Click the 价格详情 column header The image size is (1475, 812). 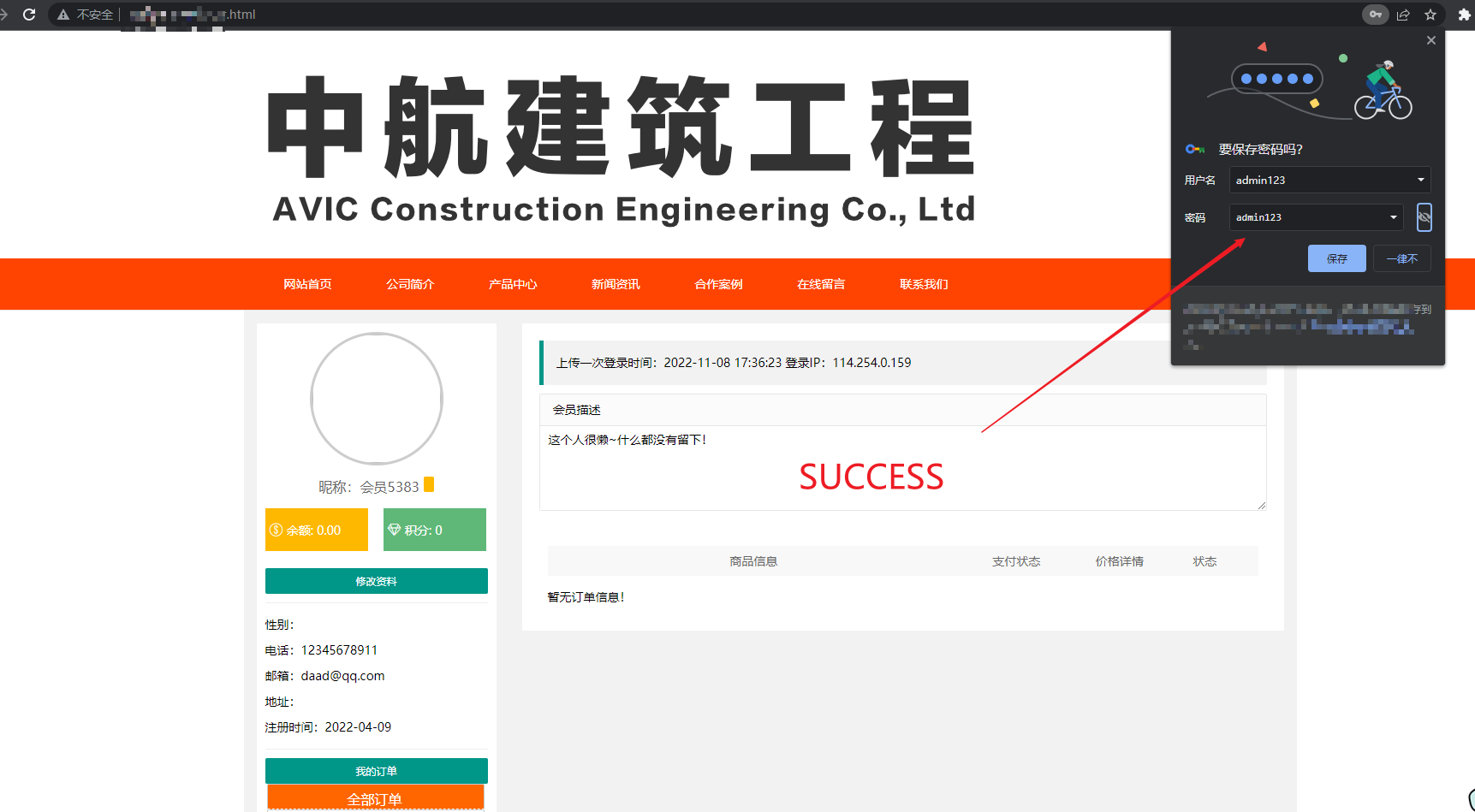point(1120,561)
